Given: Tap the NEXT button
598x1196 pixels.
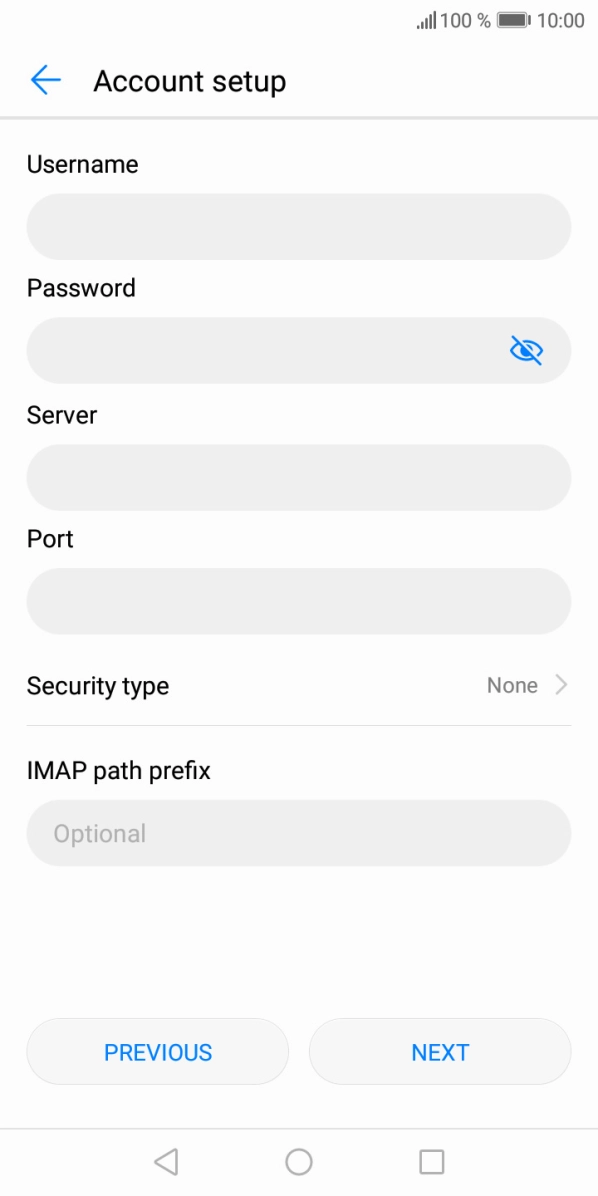Looking at the screenshot, I should (x=440, y=1052).
